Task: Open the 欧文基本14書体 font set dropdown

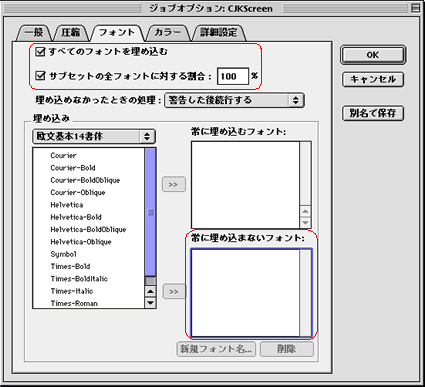Action: [x=94, y=136]
